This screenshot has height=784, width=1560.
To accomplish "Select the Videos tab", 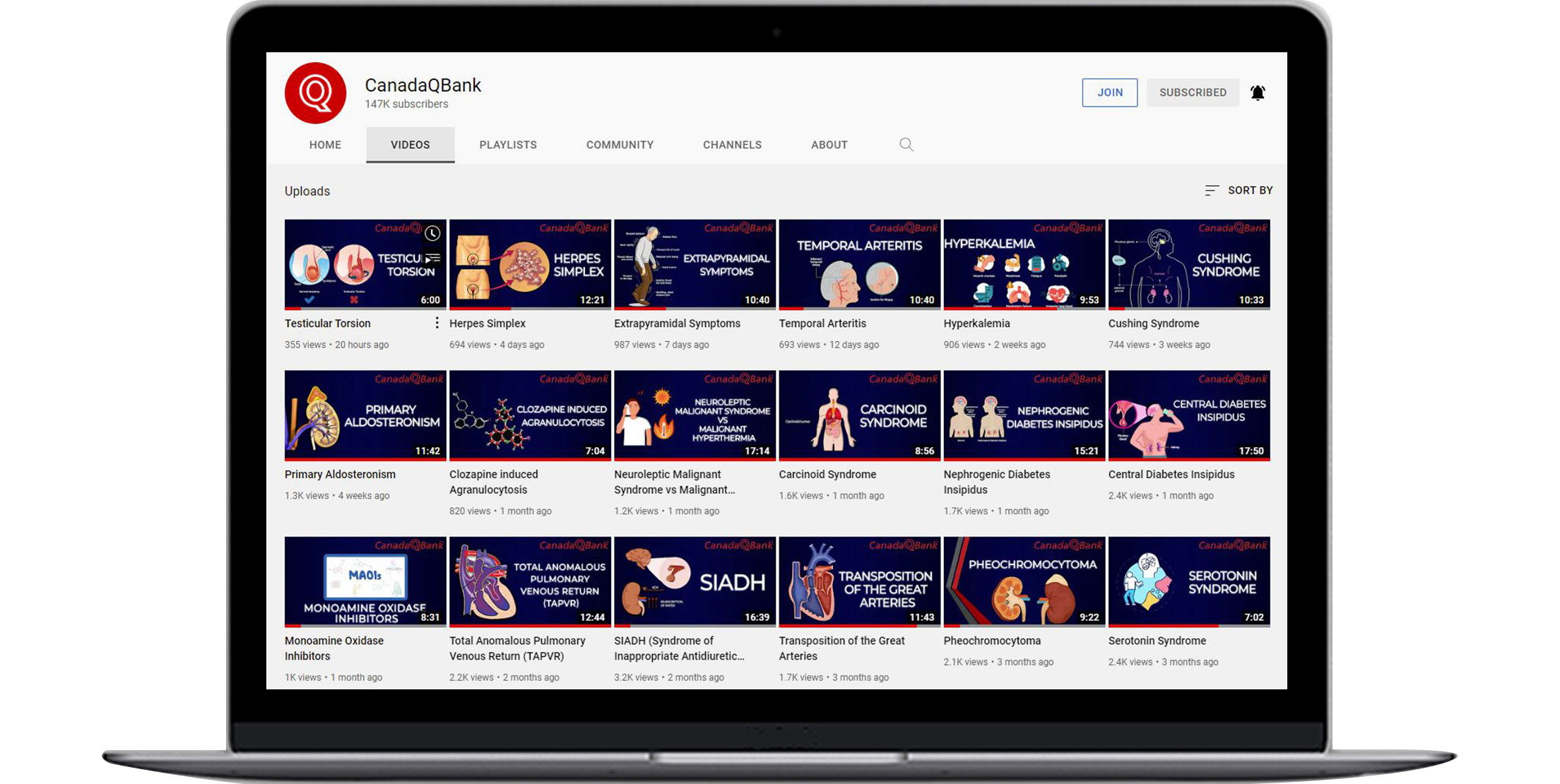I will coord(410,145).
